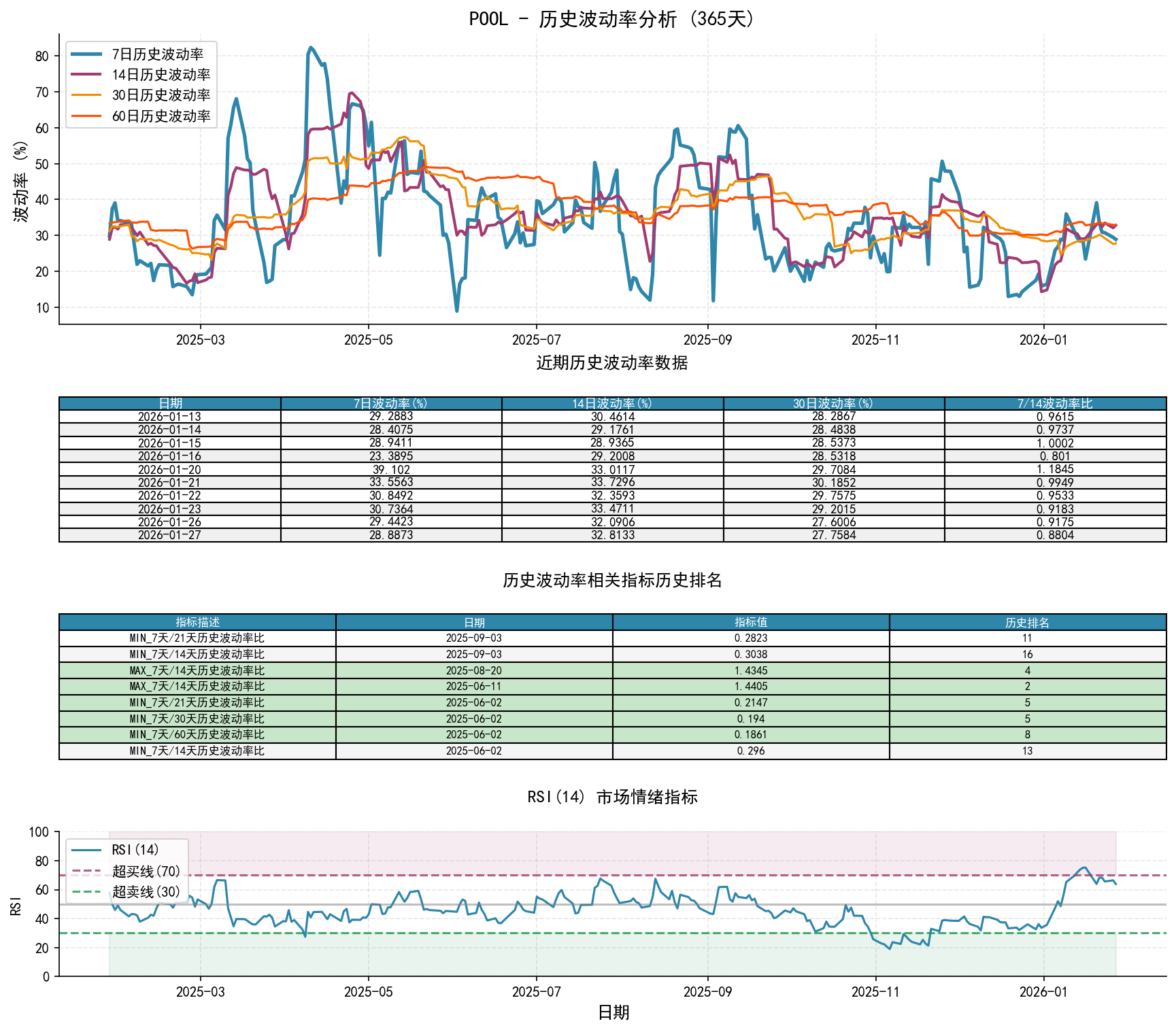
Task: Click the 14日历史波动率 legend entry
Action: tap(161, 75)
